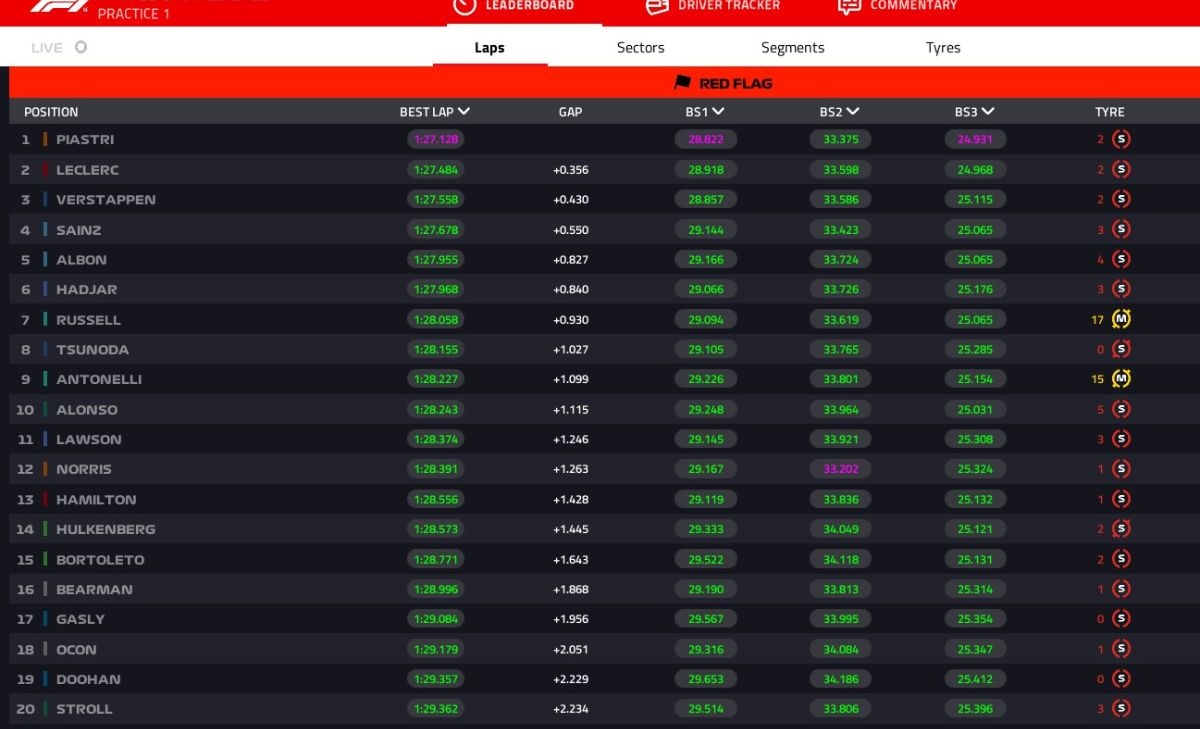Screen dimensions: 1200x729
Task: Expand the BS2 column sort arrow
Action: pos(853,112)
